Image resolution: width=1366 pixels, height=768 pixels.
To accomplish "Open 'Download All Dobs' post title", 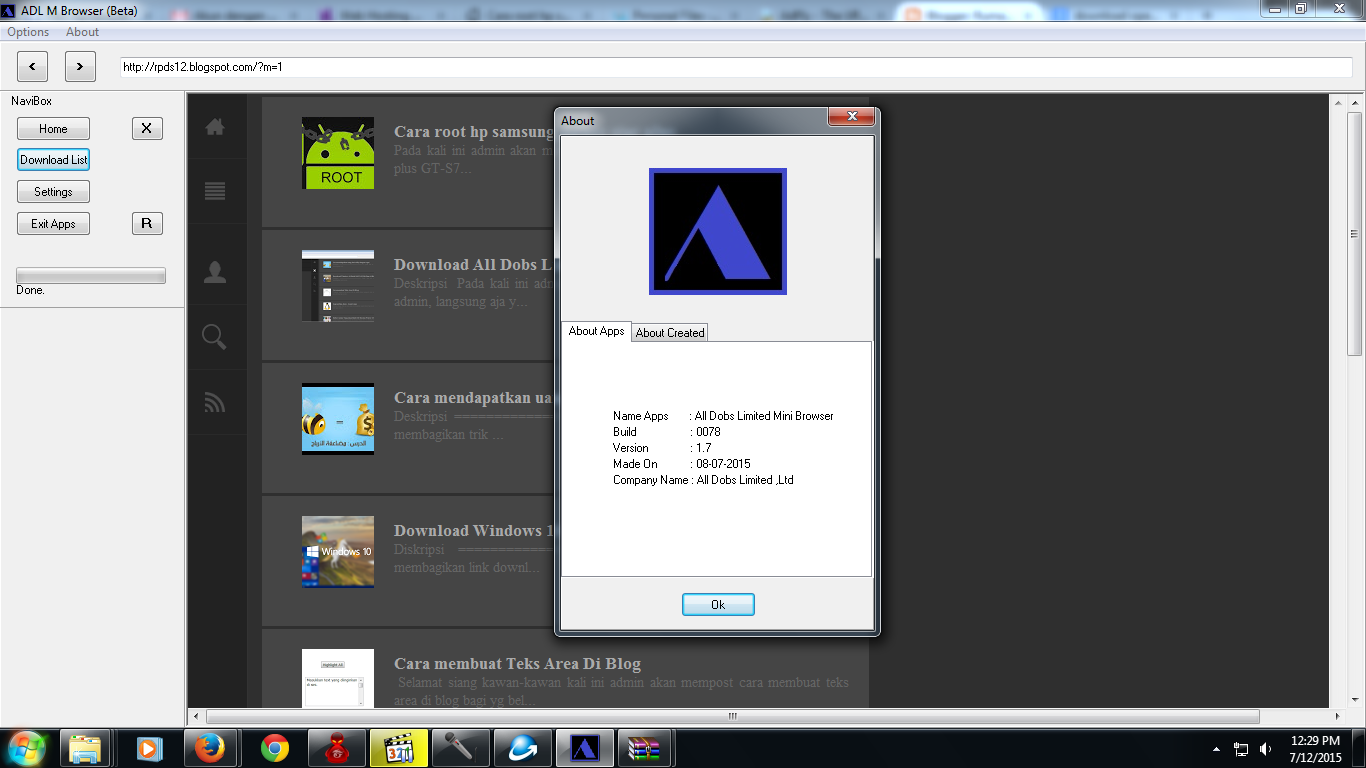I will (x=474, y=265).
